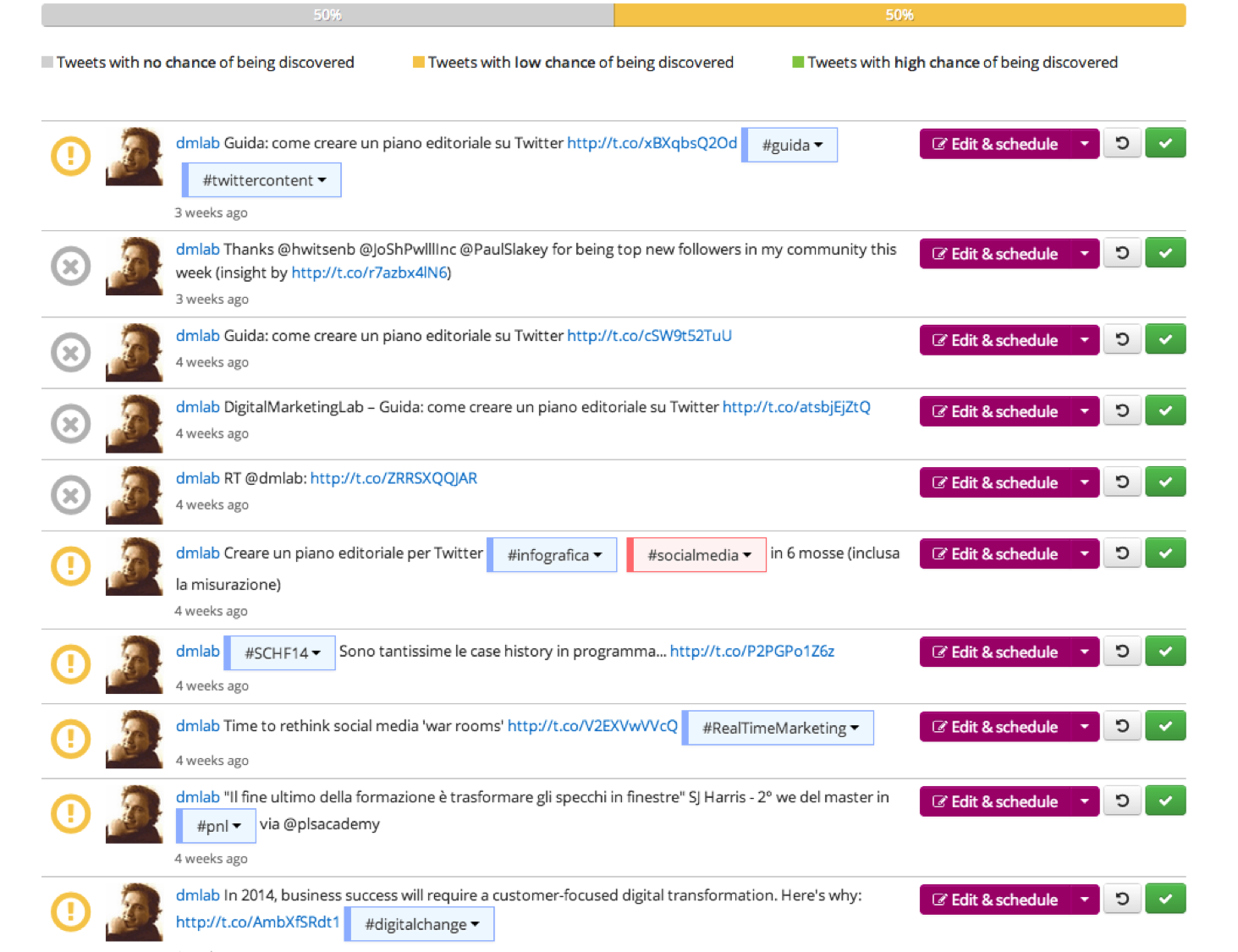Click the yellow 50% segment of the progress bar
The width and height of the screenshot is (1238, 952).
tap(899, 15)
